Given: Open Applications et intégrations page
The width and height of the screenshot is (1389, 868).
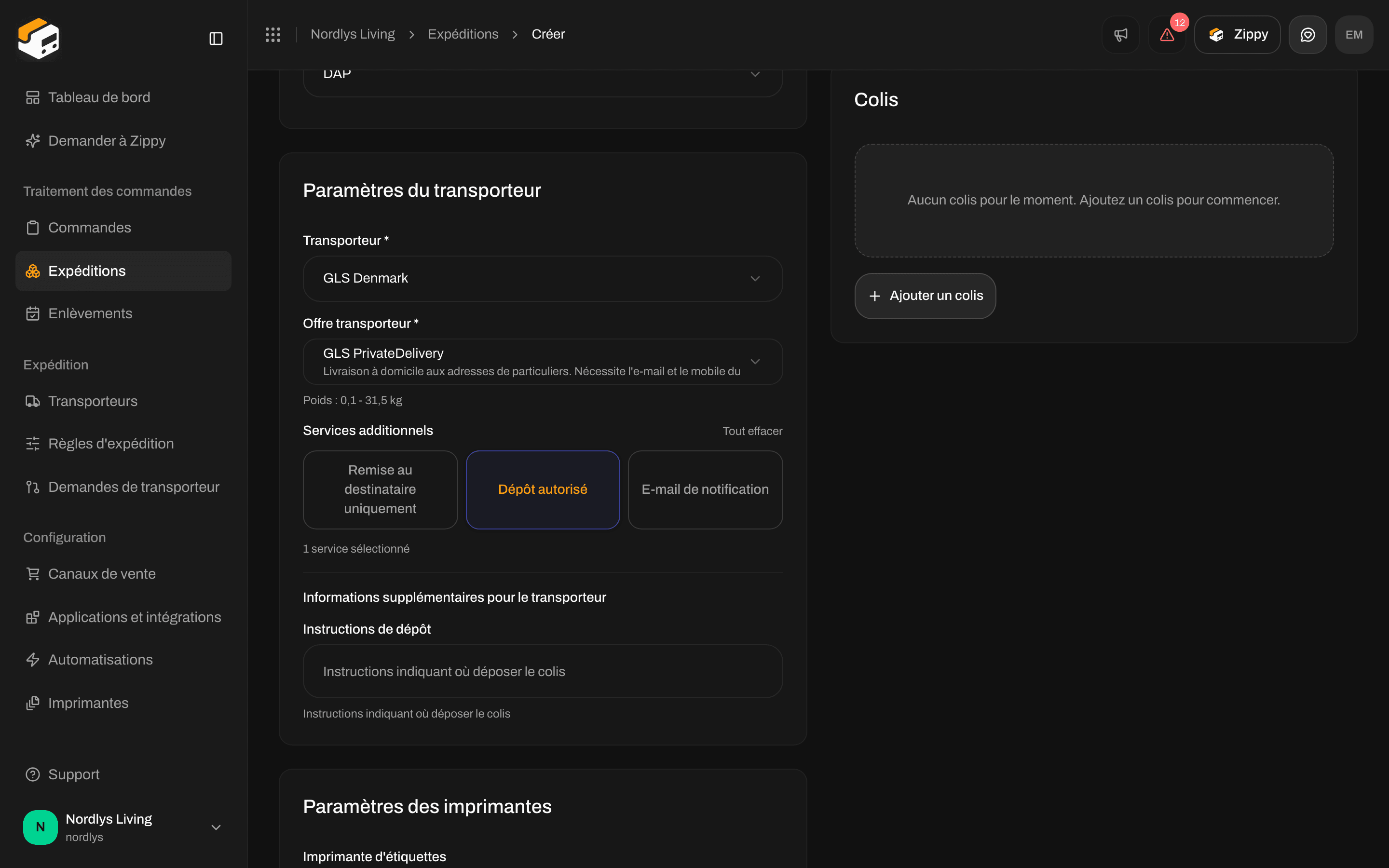Looking at the screenshot, I should click(x=123, y=617).
